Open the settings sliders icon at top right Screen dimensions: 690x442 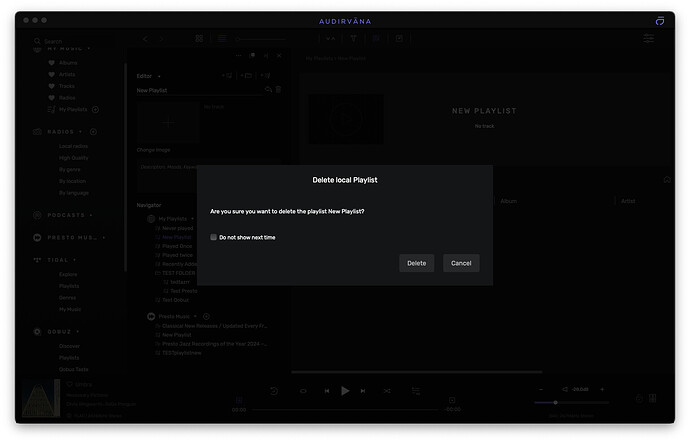[649, 39]
